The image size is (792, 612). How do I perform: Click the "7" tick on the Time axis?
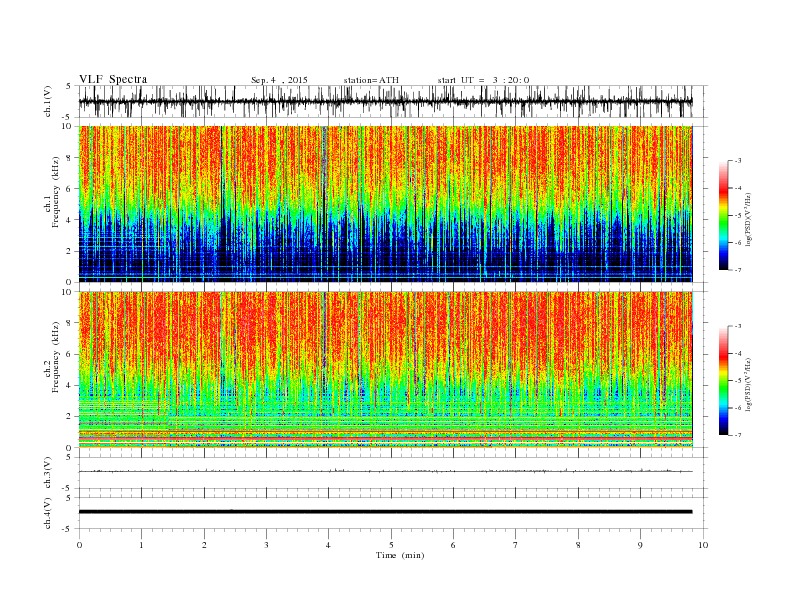click(x=516, y=545)
